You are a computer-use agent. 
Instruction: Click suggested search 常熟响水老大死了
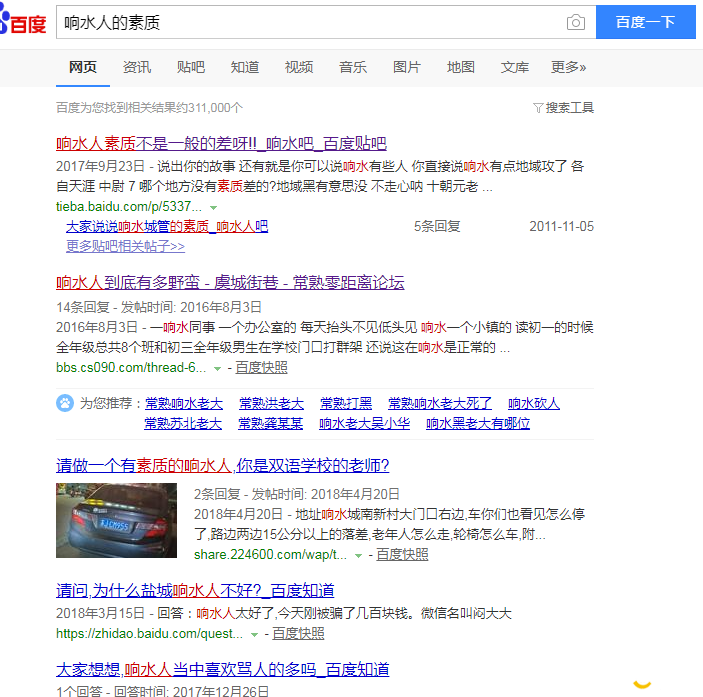coord(440,403)
